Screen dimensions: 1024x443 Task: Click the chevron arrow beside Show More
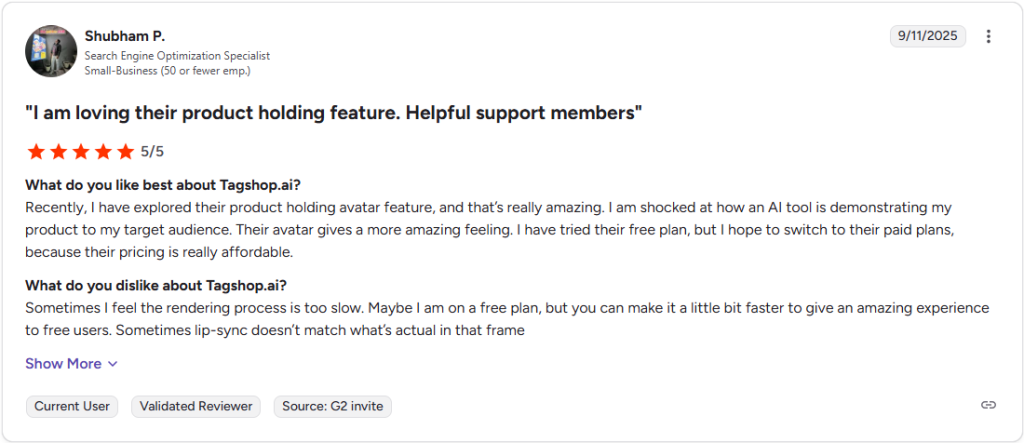112,364
